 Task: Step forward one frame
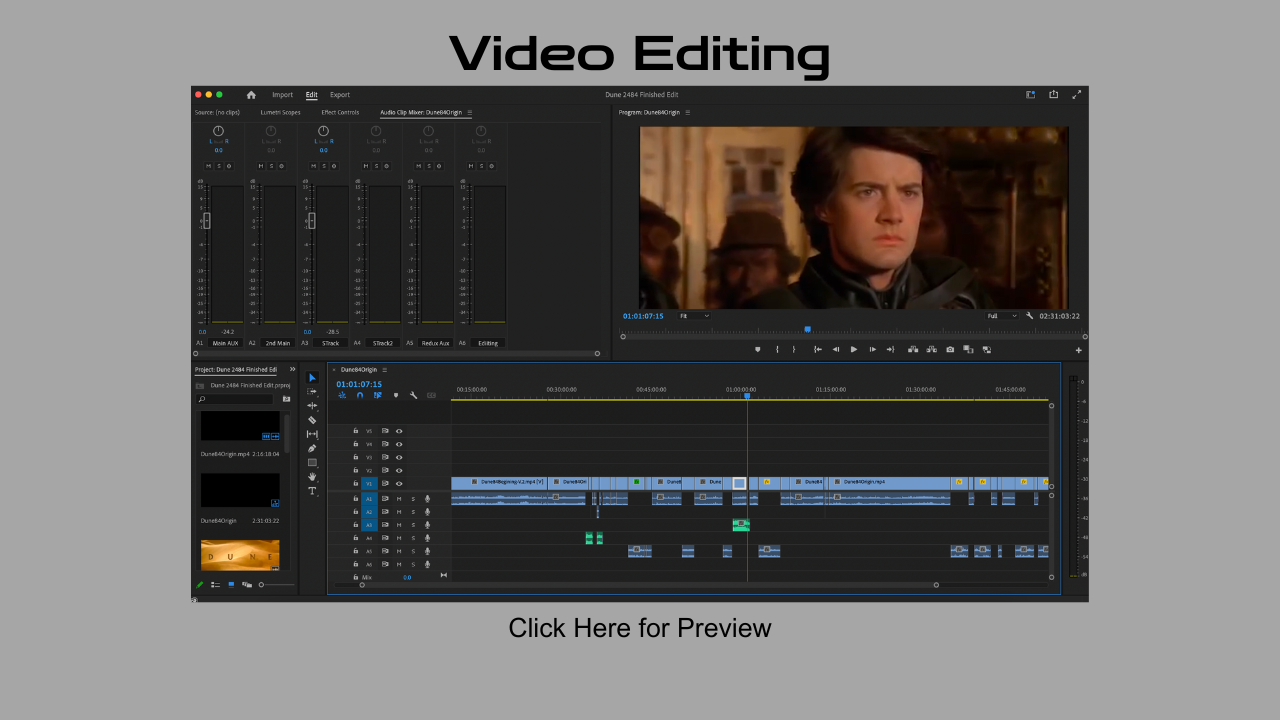pyautogui.click(x=873, y=349)
